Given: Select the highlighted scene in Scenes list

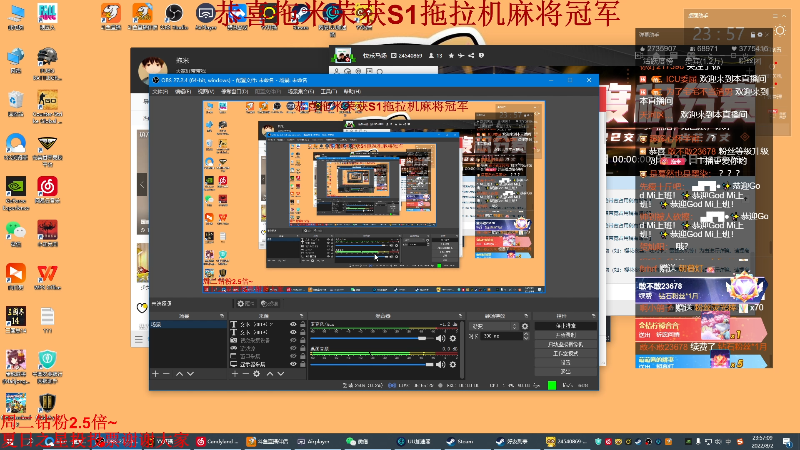Looking at the screenshot, I should 188,324.
